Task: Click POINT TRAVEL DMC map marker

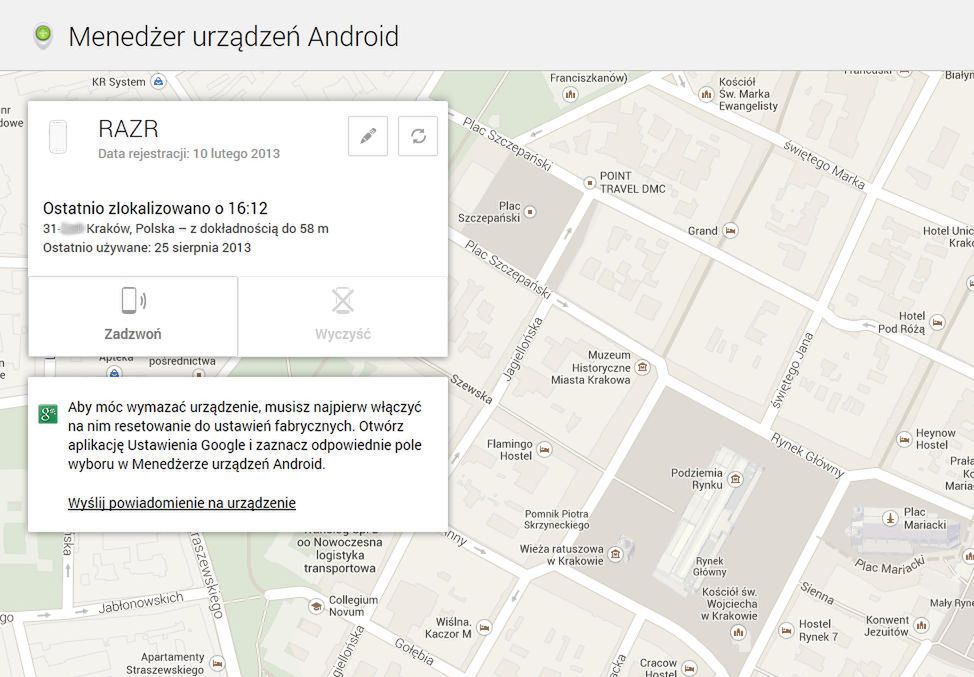Action: pyautogui.click(x=589, y=183)
